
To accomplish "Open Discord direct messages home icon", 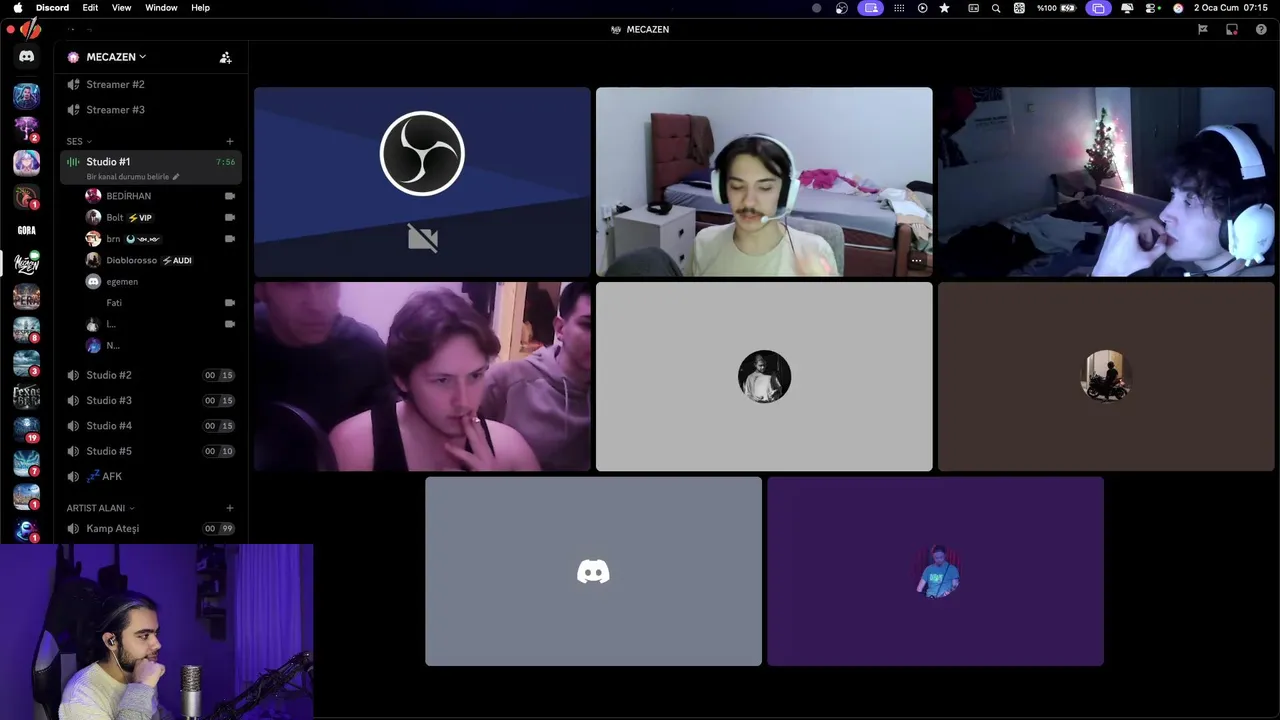I will tap(26, 57).
